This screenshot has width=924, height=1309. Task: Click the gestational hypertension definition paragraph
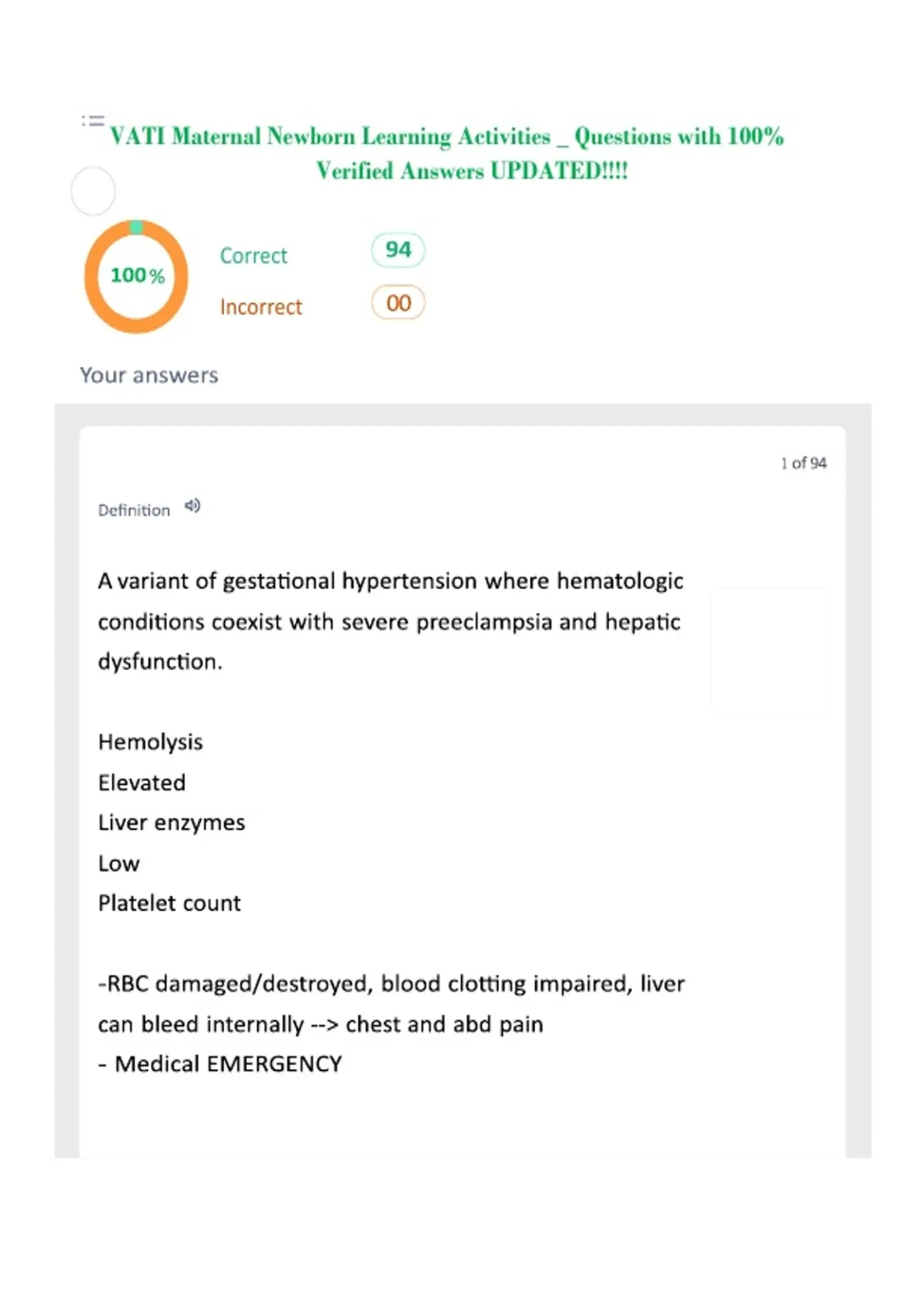390,621
